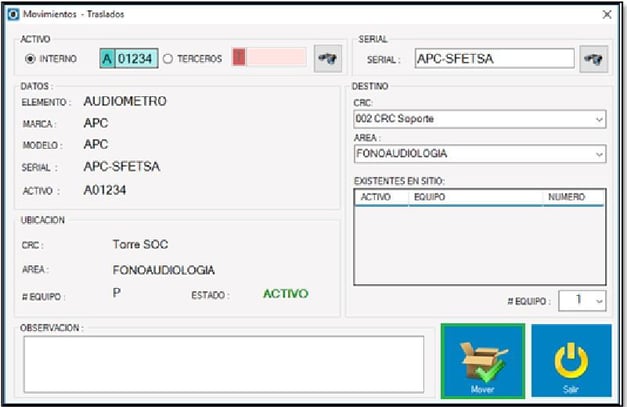Click the Mover box icon button
Viewport: 627px width, 407px height.
[x=482, y=360]
